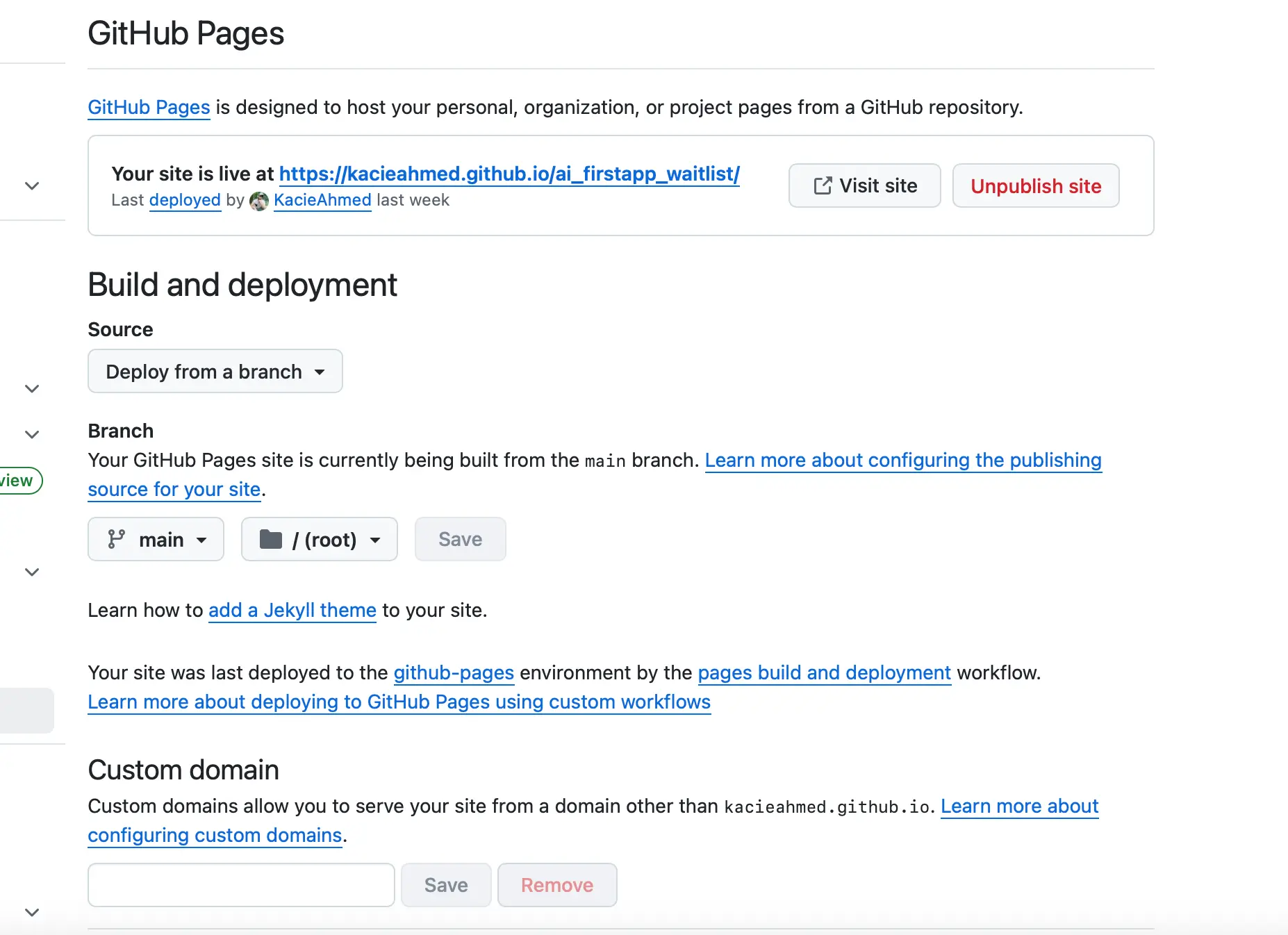
Task: Click the 'add a Jekyll theme' link
Action: pyautogui.click(x=292, y=610)
